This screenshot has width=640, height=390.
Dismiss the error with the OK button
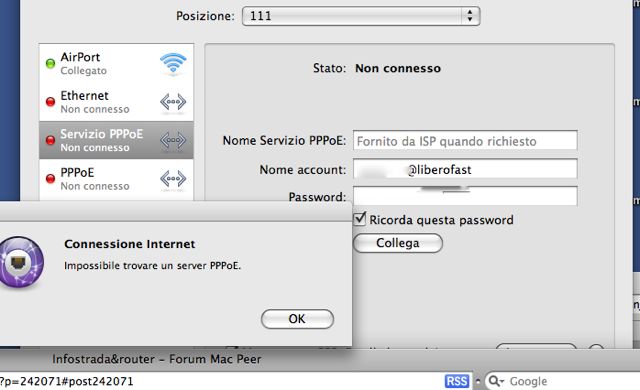(x=297, y=319)
